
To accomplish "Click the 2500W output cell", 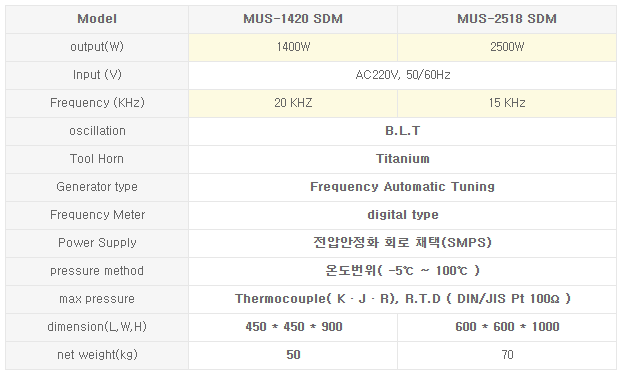I will [507, 47].
